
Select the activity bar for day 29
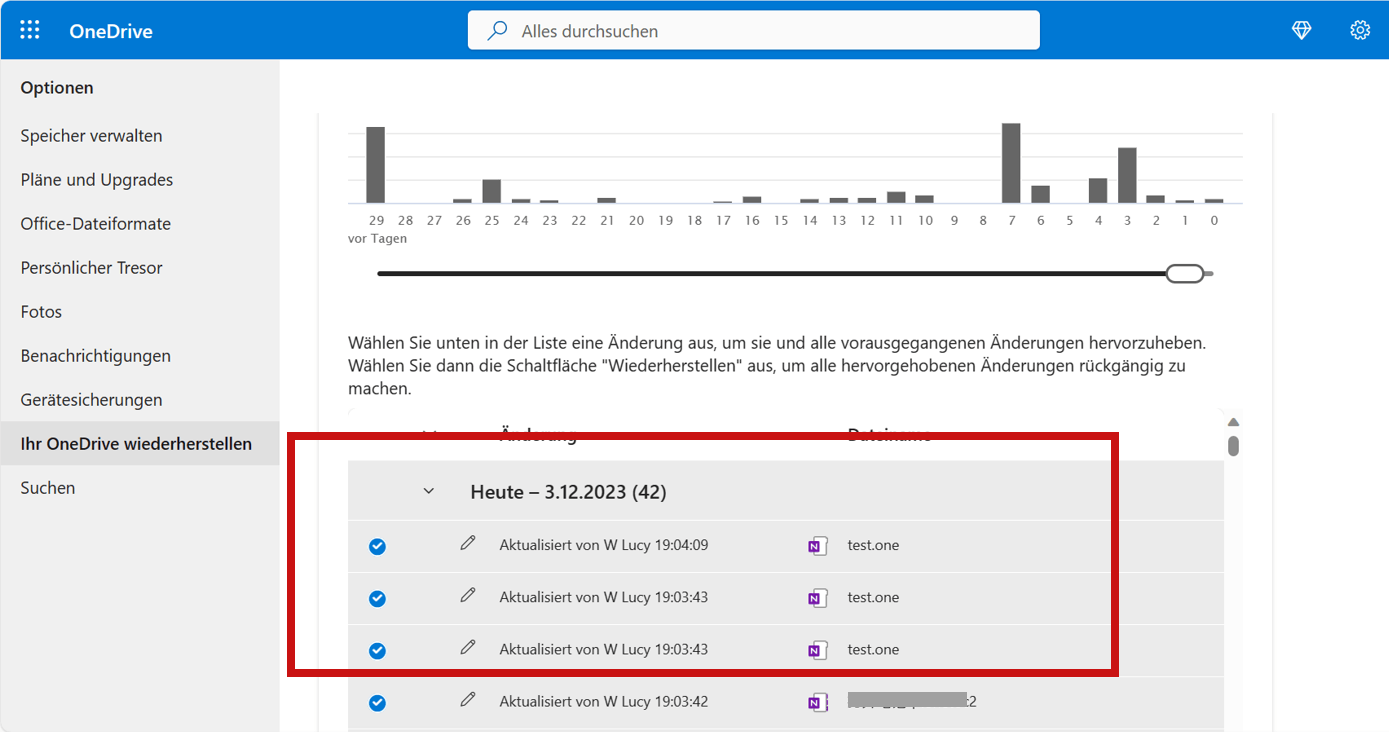pos(376,165)
